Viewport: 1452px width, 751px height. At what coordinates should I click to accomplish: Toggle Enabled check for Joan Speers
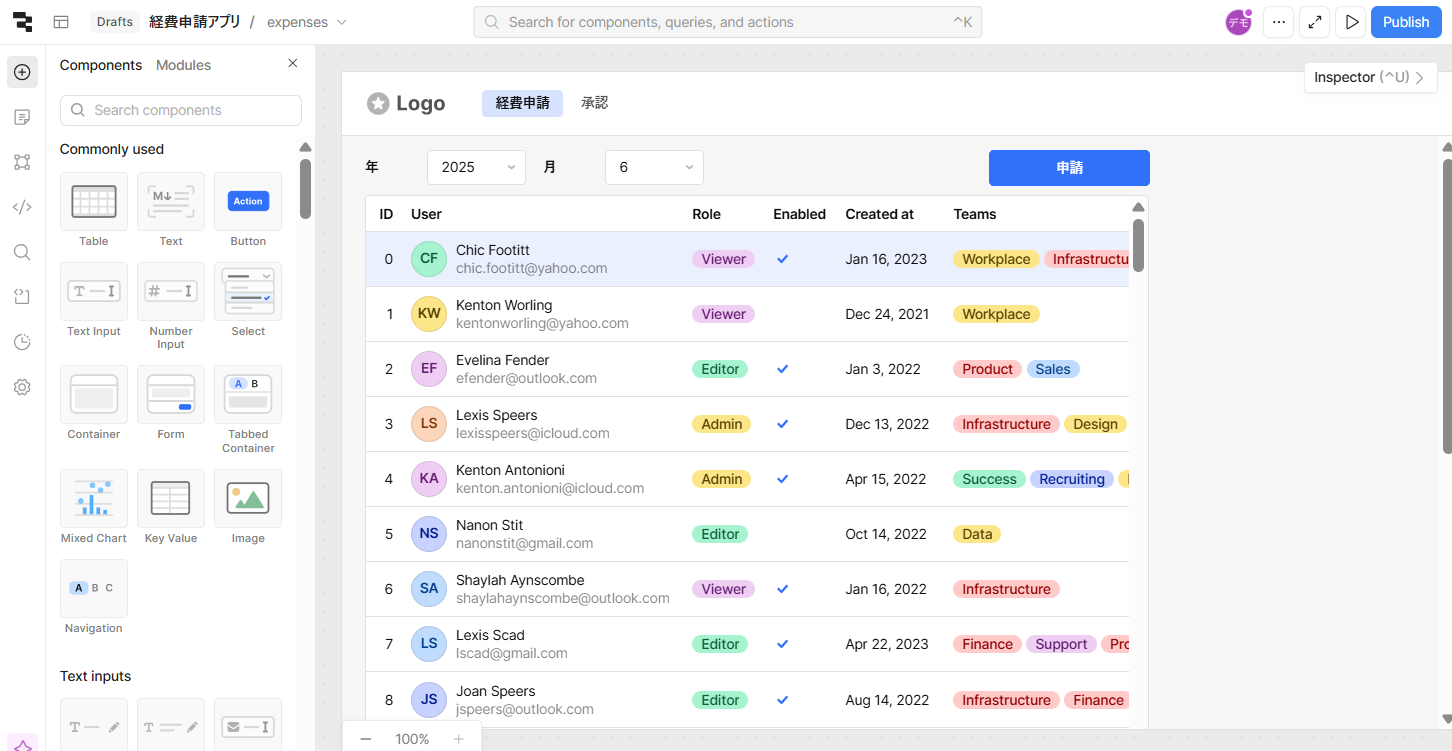[x=783, y=700]
